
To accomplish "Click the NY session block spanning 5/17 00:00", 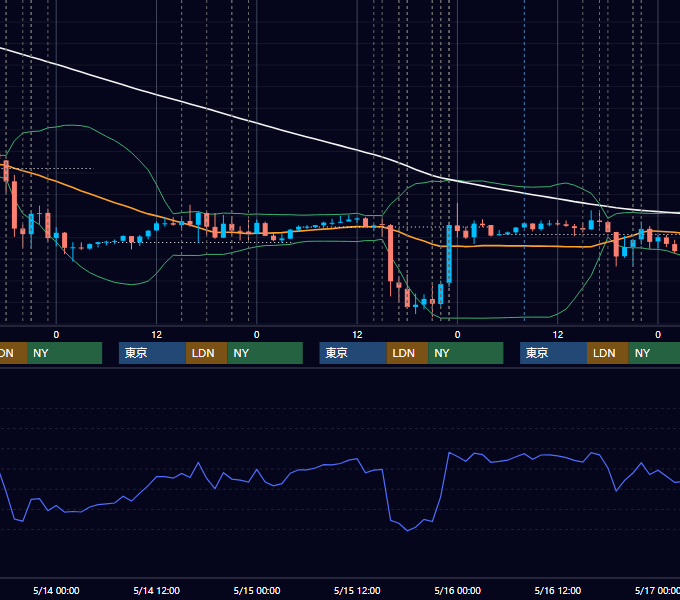I will pyautogui.click(x=654, y=353).
